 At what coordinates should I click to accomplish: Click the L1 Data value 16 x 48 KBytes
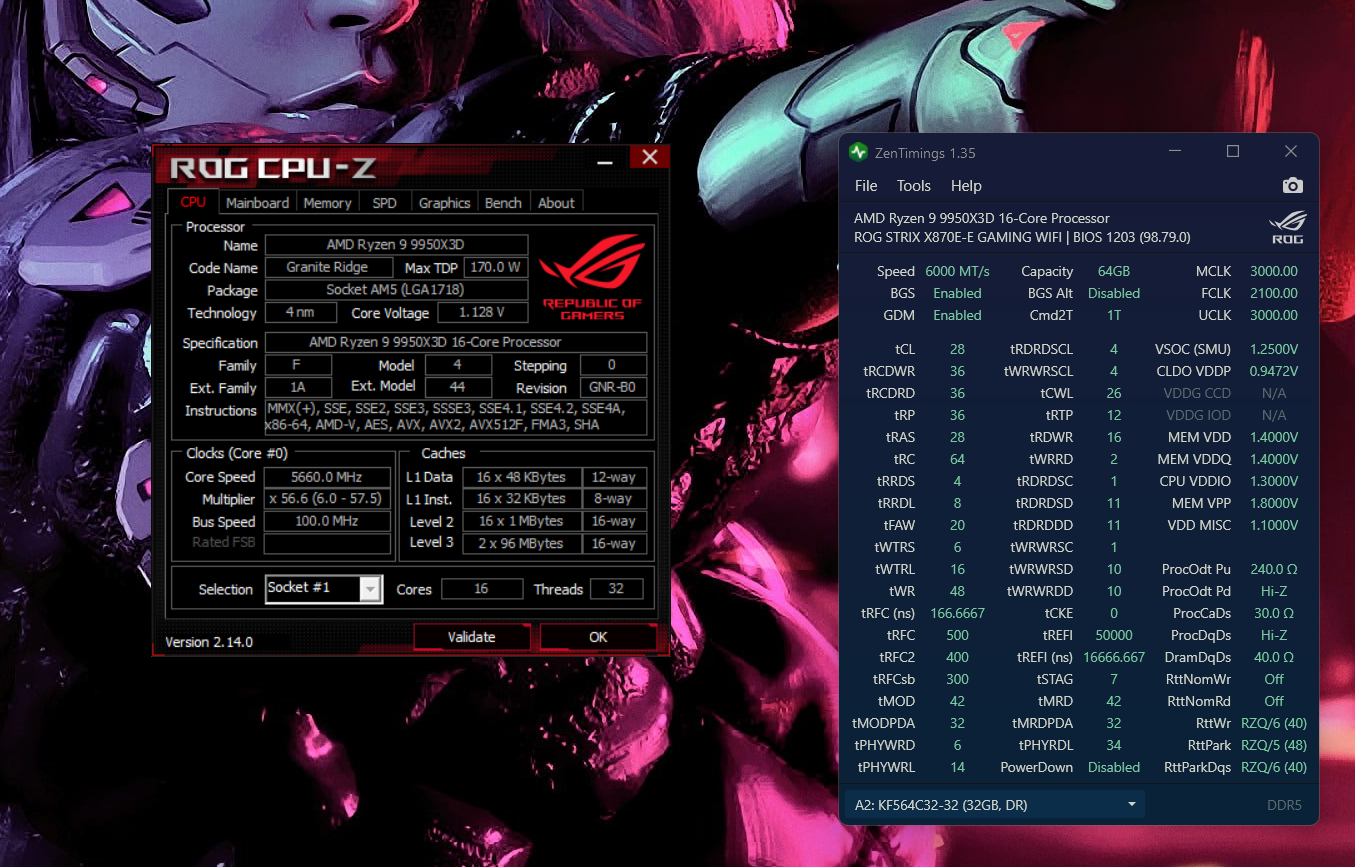(x=521, y=477)
